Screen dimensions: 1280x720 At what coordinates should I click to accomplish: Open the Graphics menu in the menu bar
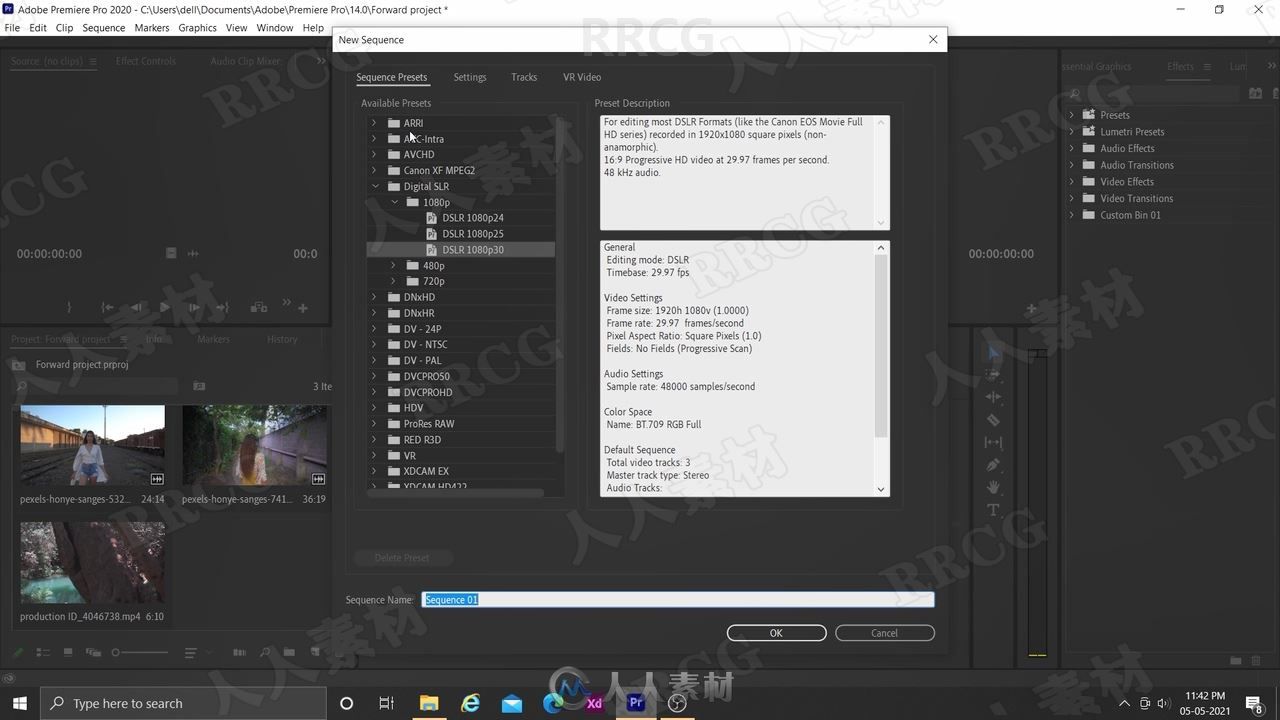click(197, 28)
